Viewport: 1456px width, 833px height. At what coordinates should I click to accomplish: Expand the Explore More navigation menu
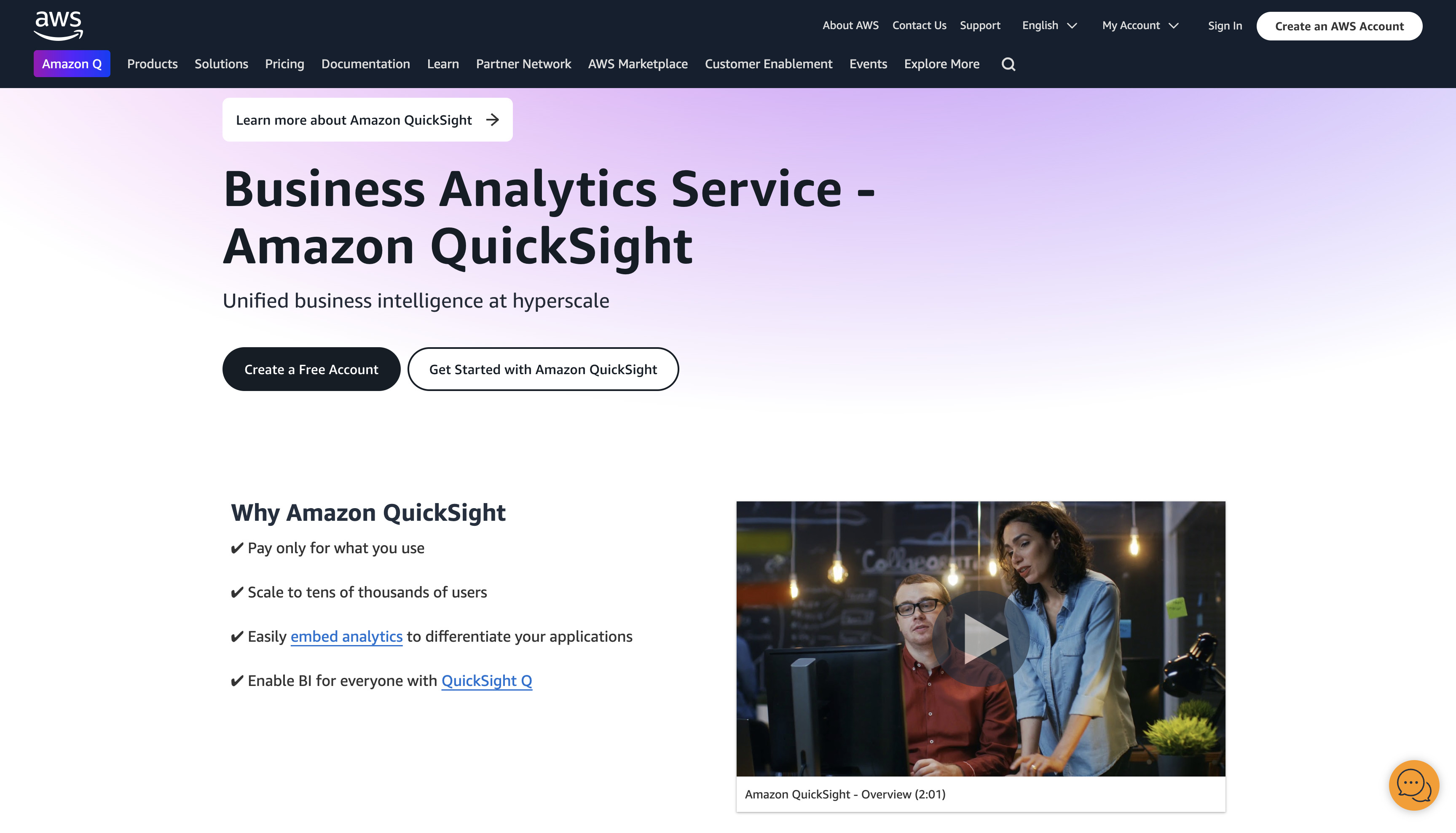click(x=942, y=63)
